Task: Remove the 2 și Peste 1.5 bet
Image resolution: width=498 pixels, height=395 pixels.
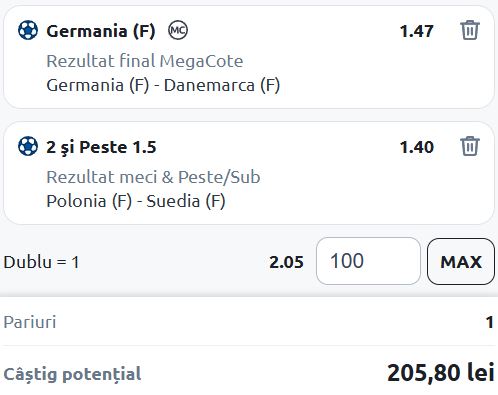Action: coord(470,146)
